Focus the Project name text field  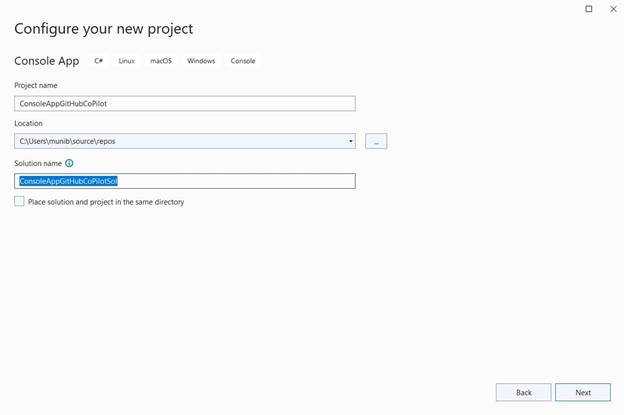tap(185, 103)
